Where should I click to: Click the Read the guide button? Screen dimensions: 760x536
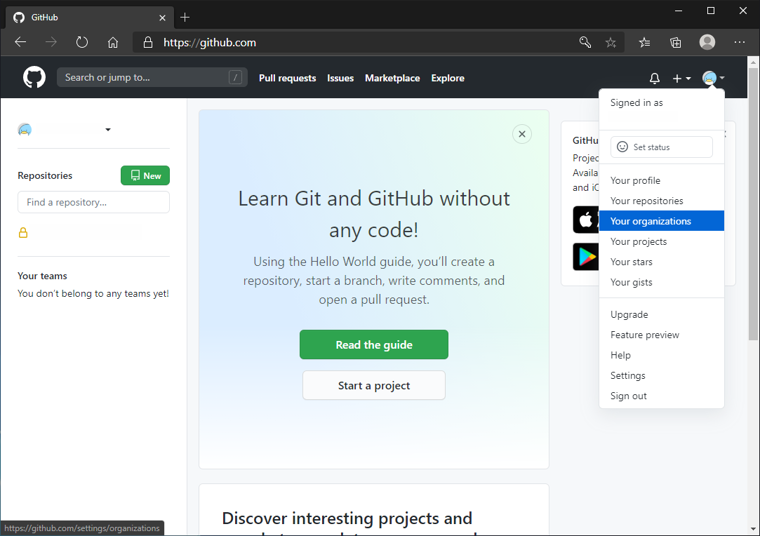coord(374,345)
